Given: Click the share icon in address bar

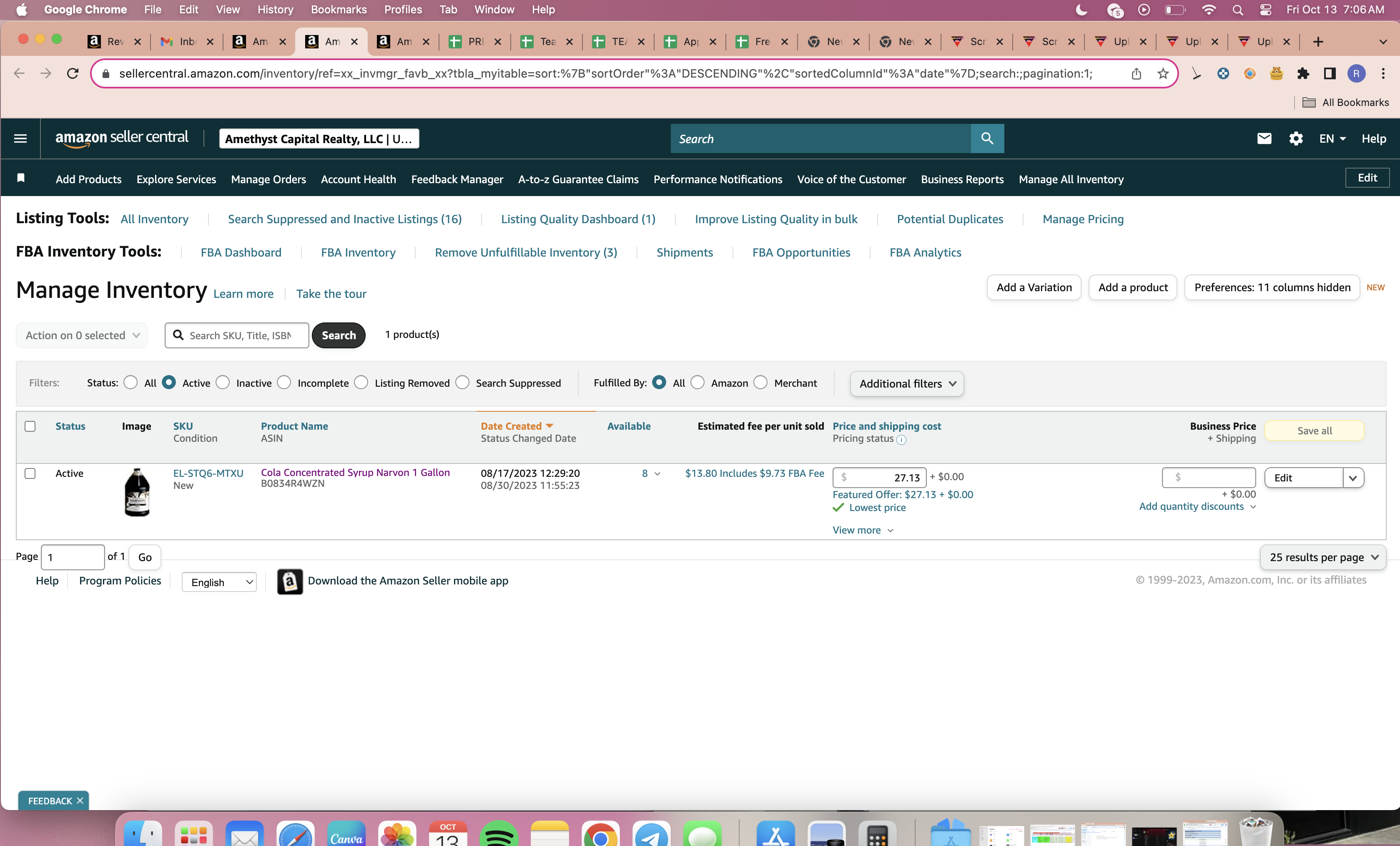Looking at the screenshot, I should (x=1136, y=73).
